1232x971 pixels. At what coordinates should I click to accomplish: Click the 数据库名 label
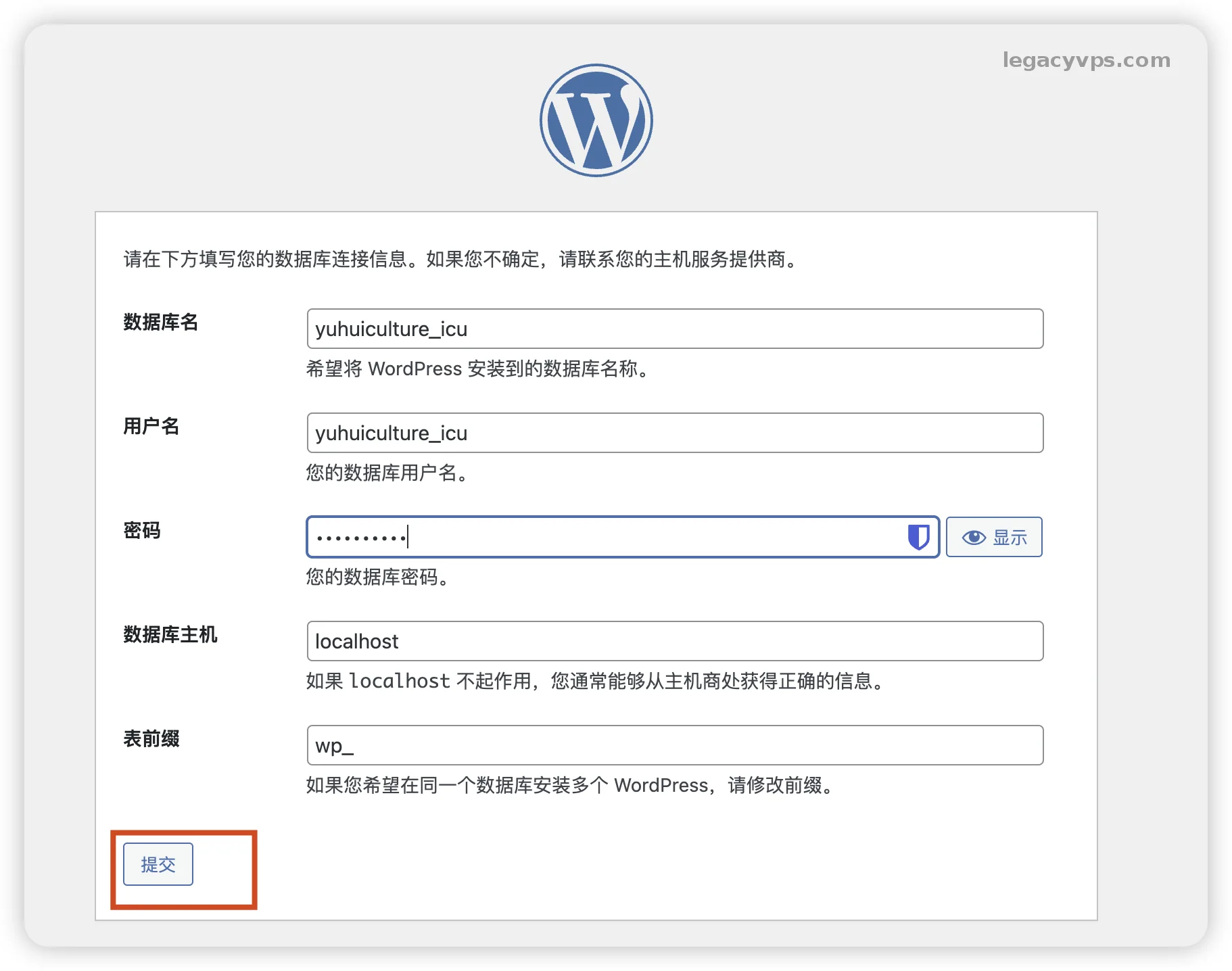[160, 323]
